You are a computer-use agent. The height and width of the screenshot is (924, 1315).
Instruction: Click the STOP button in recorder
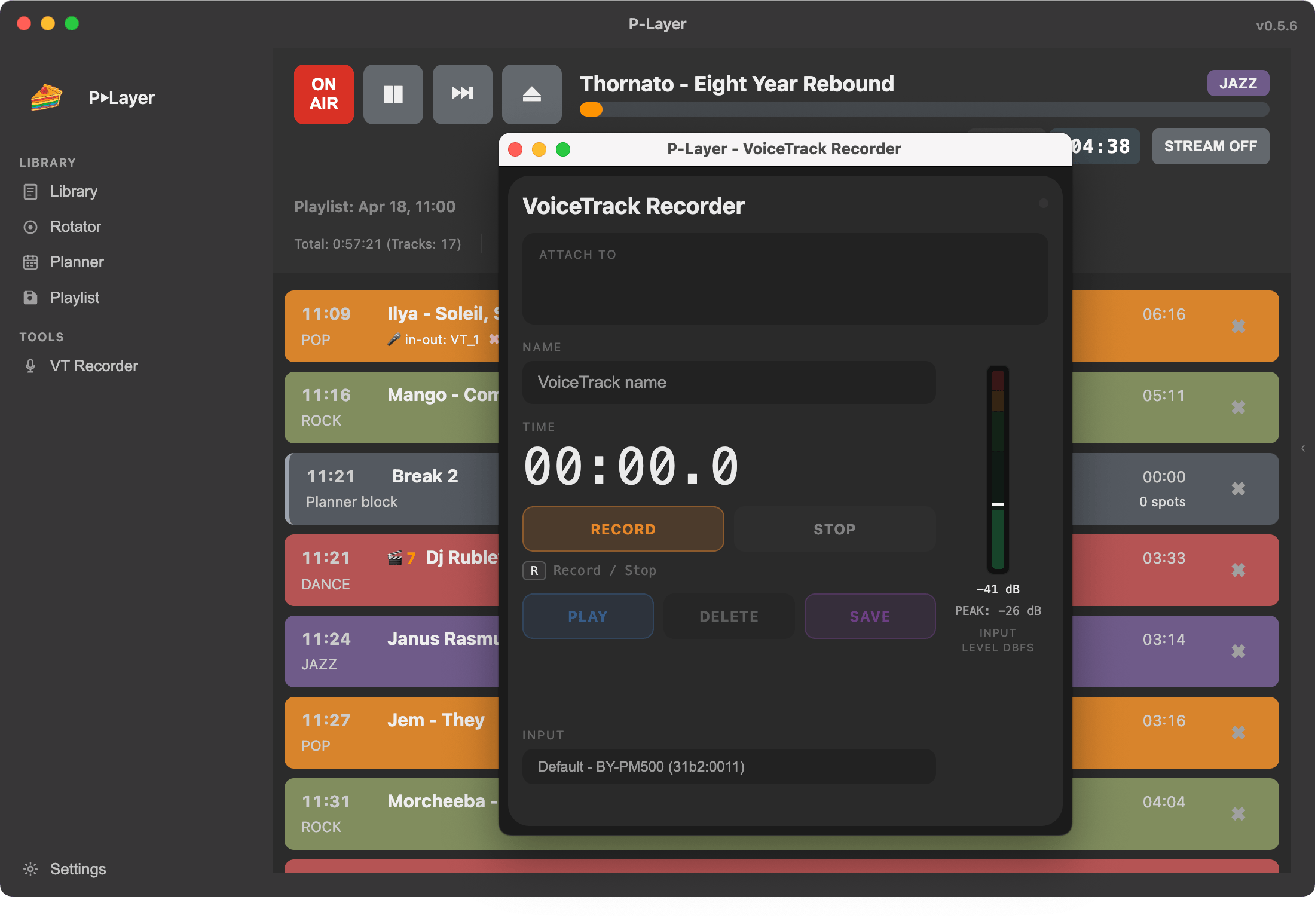point(835,529)
